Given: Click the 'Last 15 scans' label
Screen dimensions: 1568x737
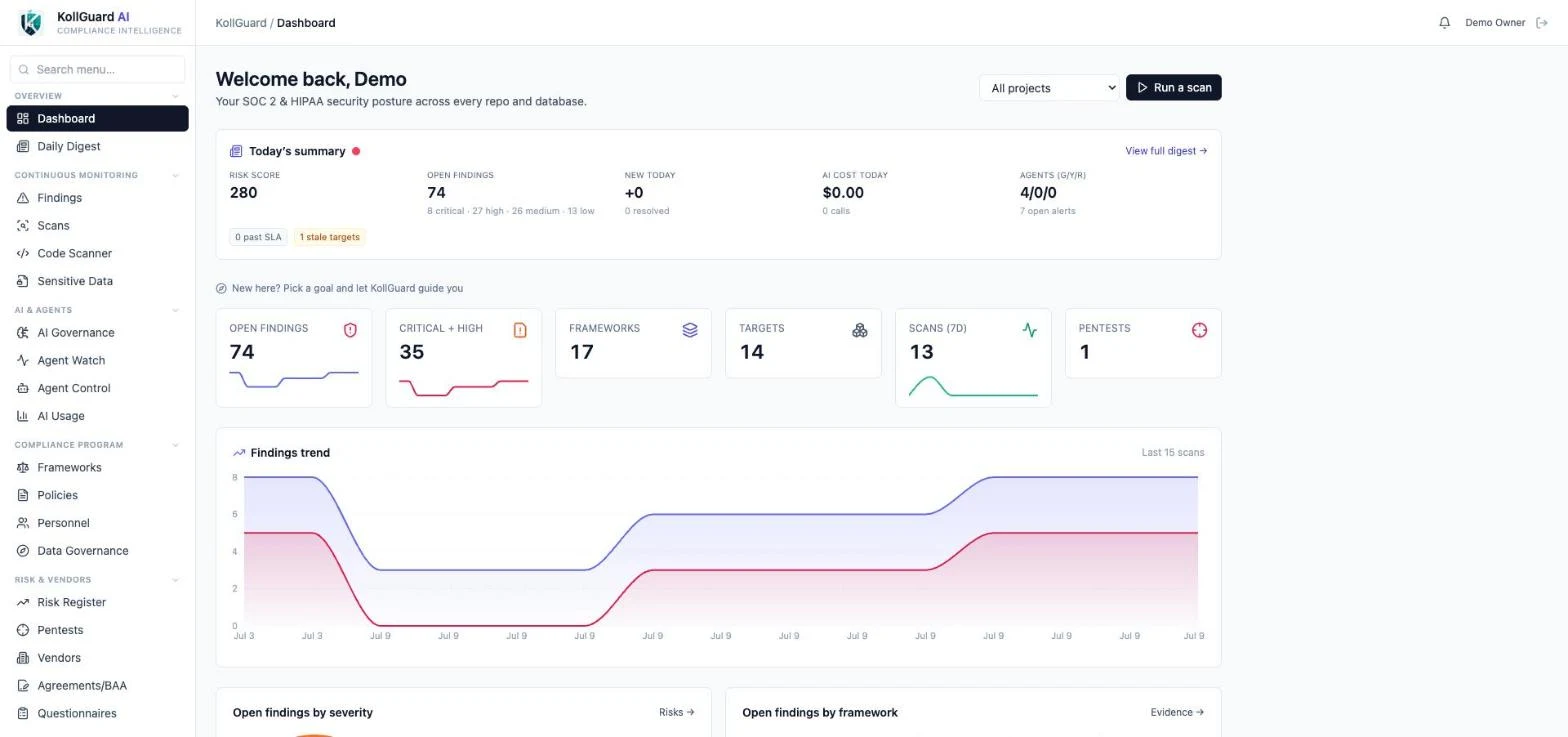Looking at the screenshot, I should [x=1173, y=453].
